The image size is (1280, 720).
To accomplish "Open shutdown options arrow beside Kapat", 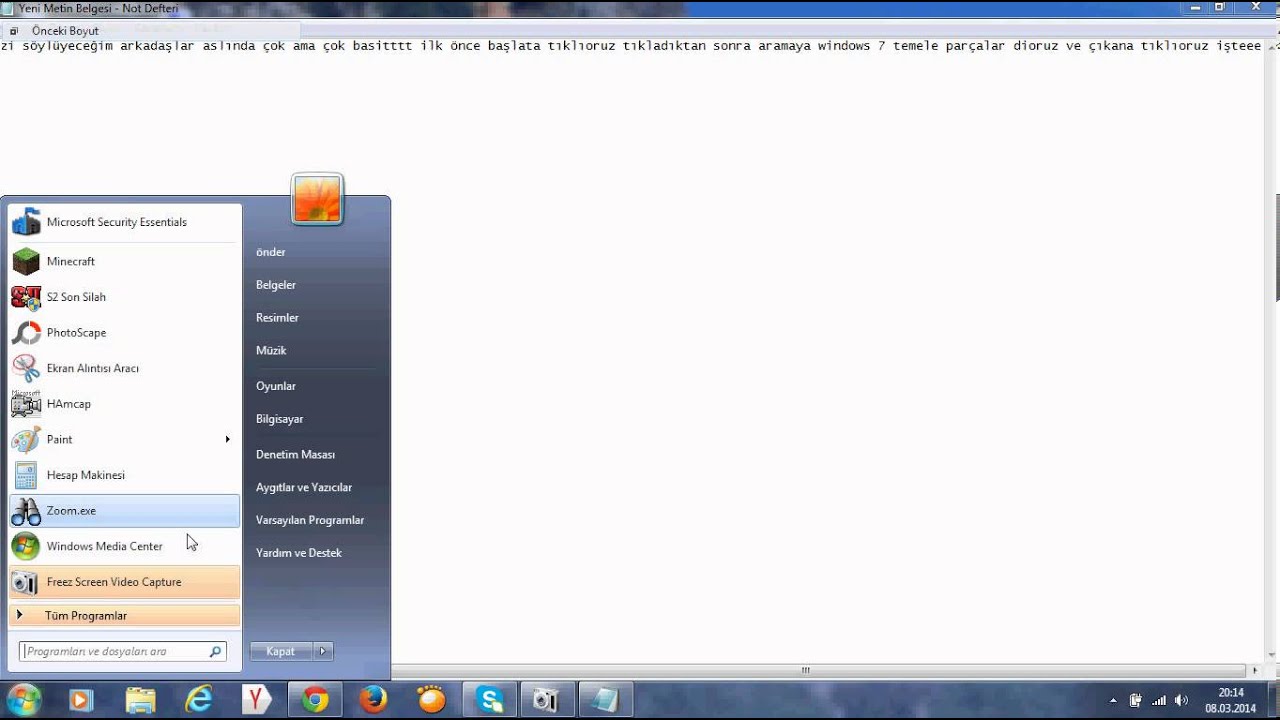I will tap(323, 651).
